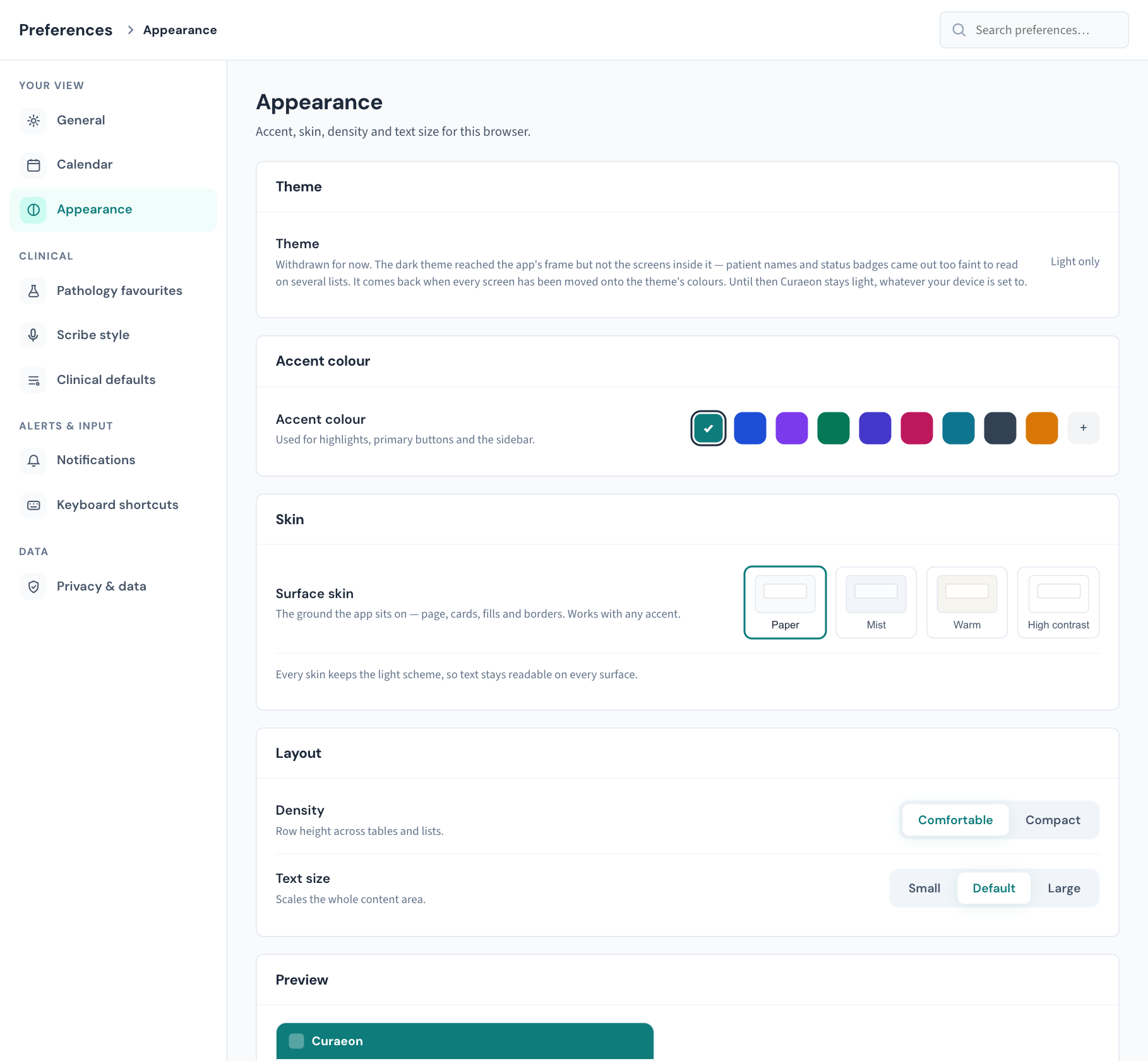Pick the orange accent colour swatch

(x=1041, y=428)
